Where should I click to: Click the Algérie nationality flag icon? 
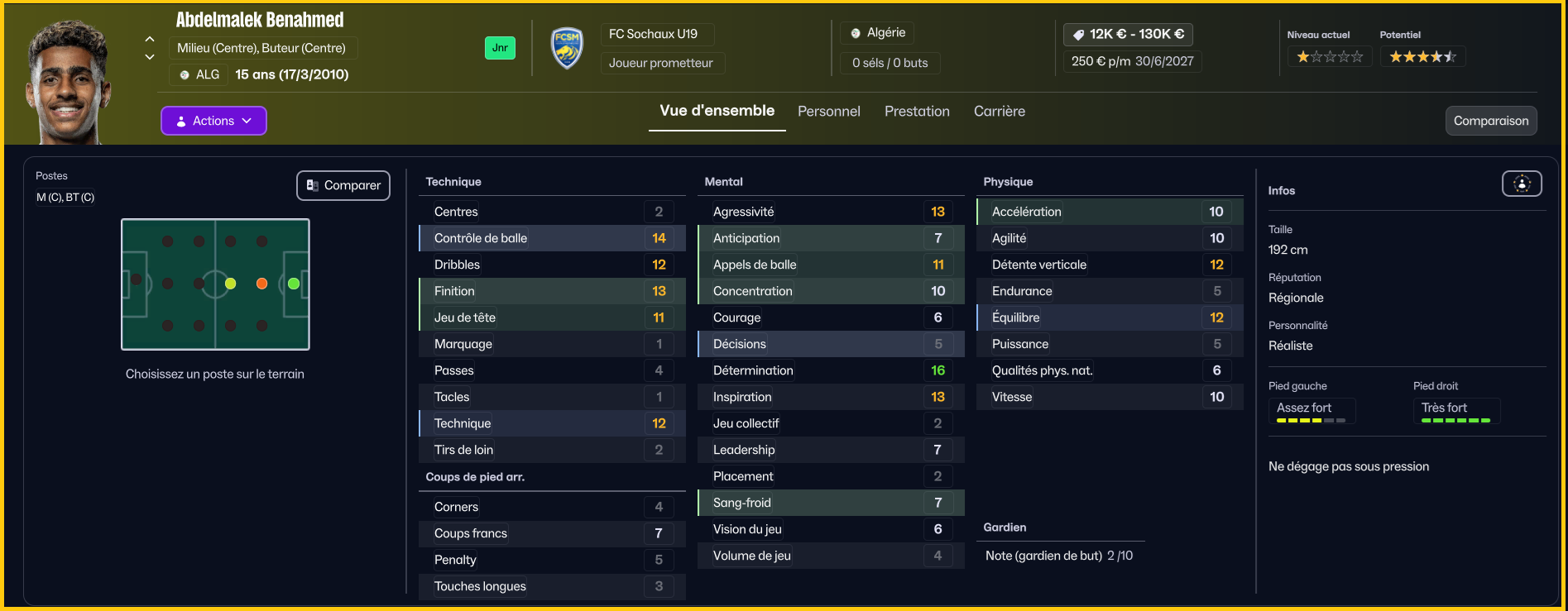pyautogui.click(x=856, y=33)
